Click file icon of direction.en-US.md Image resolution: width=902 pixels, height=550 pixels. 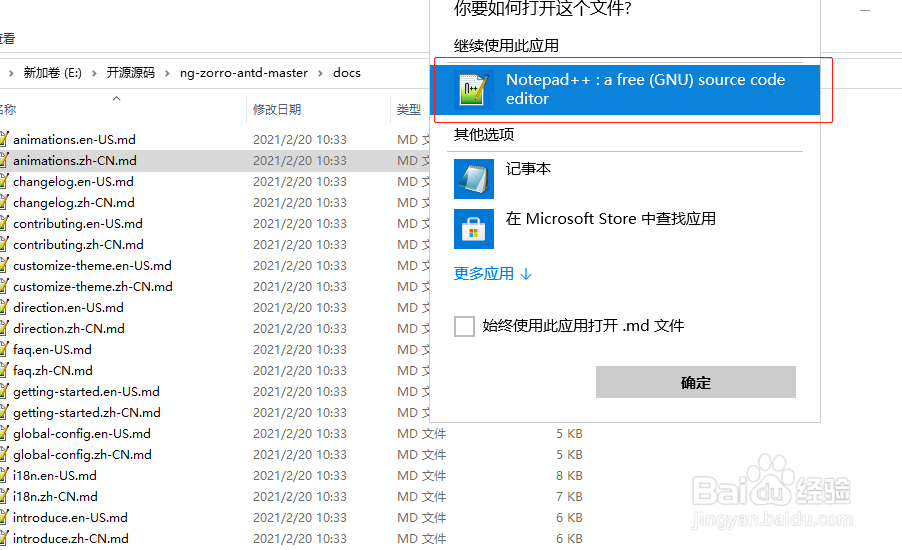pos(4,307)
